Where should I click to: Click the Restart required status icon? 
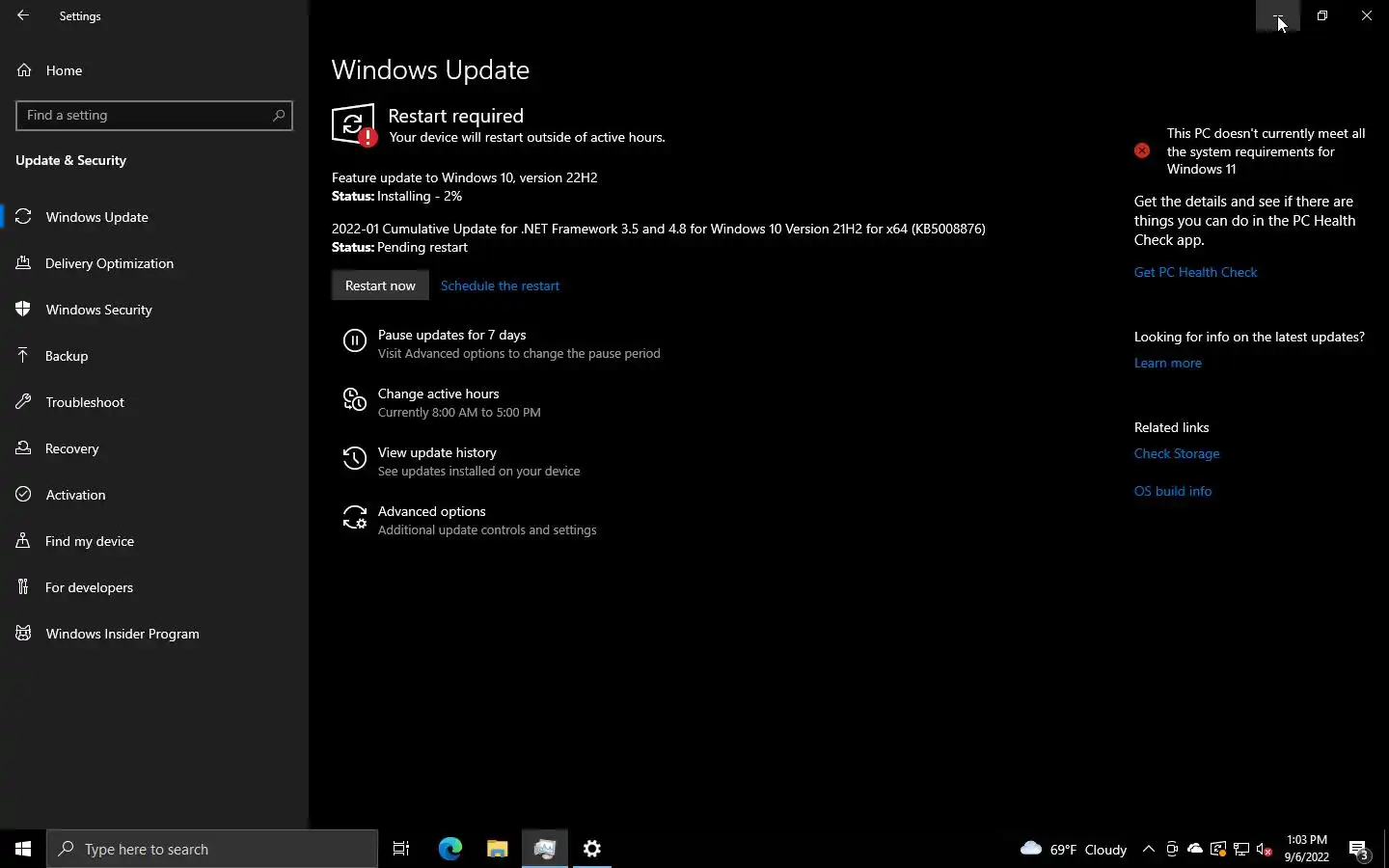[354, 125]
